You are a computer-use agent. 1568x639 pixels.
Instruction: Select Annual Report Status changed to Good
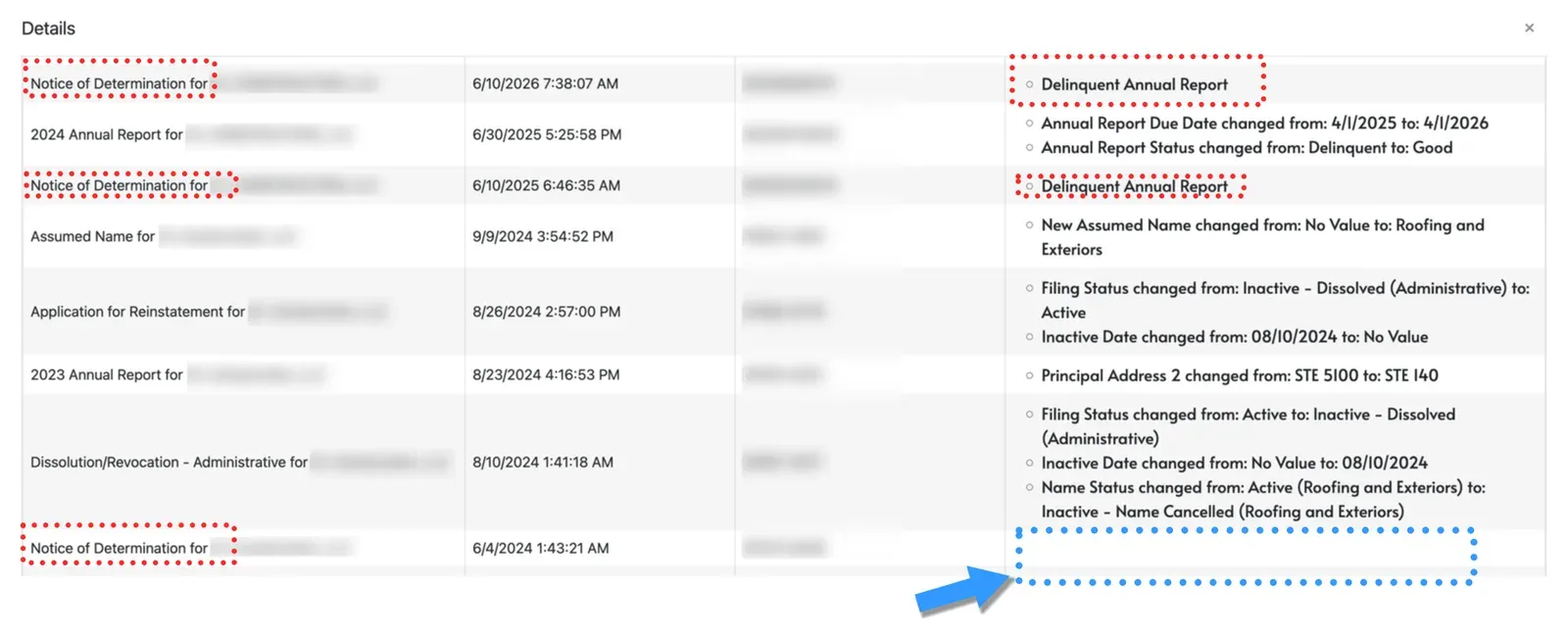[1247, 147]
